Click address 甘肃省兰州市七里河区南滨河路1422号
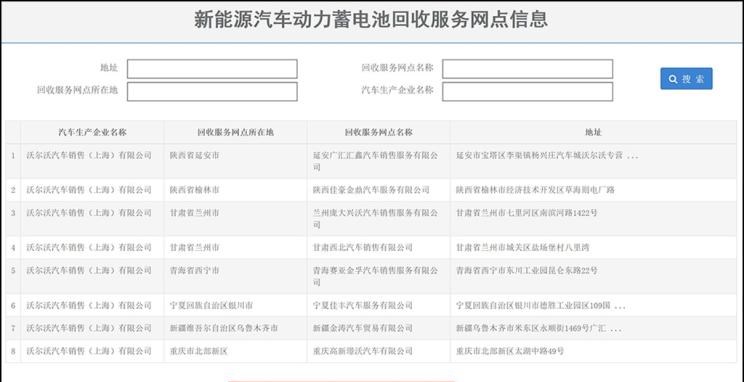Screen dimensions: 744x382 [x=527, y=213]
